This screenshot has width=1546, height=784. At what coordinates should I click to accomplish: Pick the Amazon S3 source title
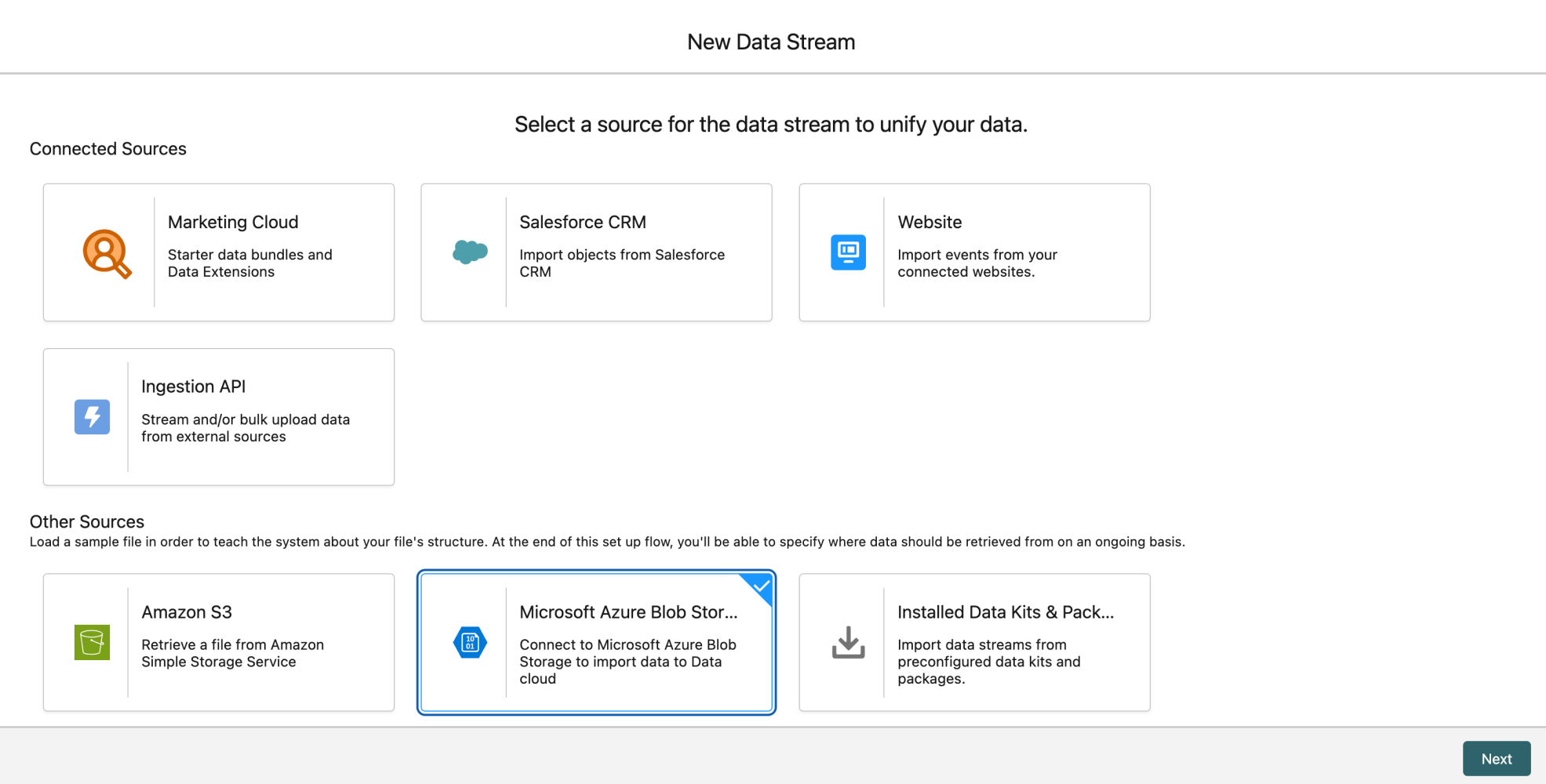(x=187, y=612)
